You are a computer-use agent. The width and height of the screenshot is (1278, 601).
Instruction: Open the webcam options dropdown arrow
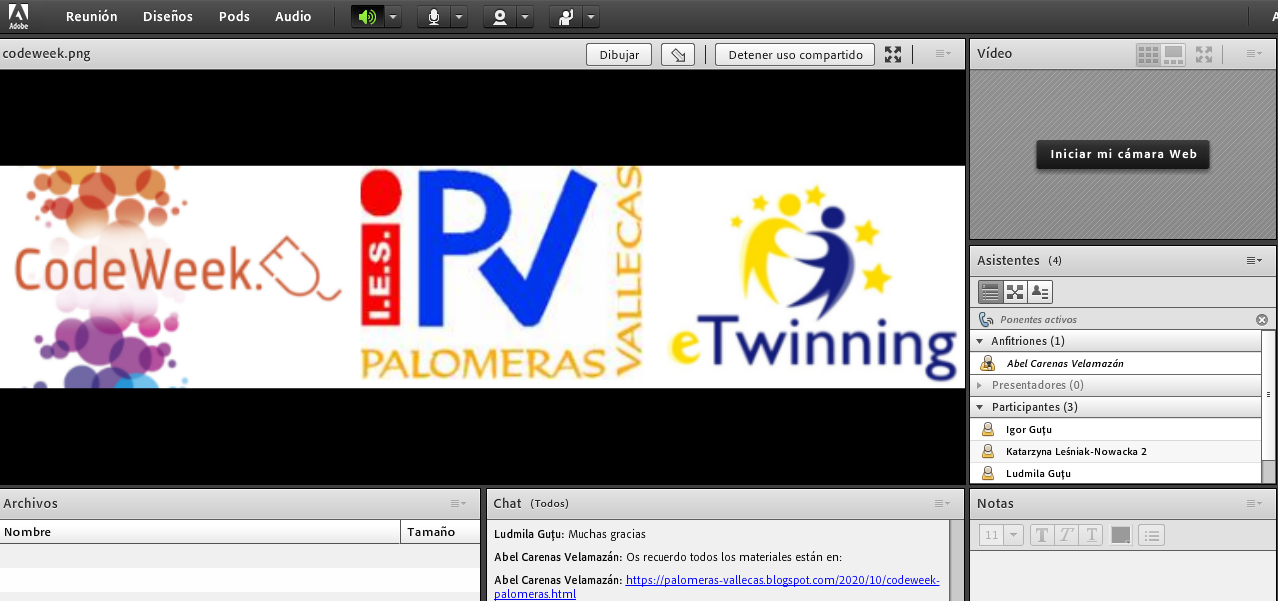525,17
